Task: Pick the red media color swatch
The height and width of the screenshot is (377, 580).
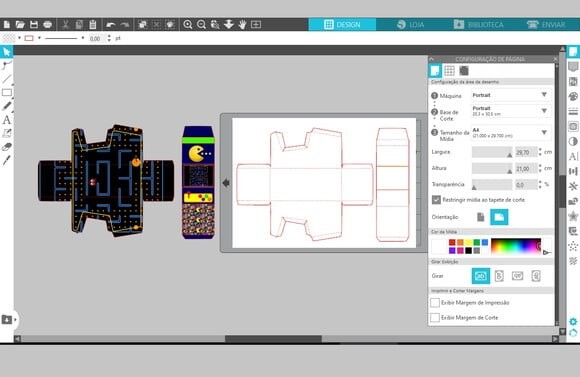Action: pyautogui.click(x=452, y=242)
